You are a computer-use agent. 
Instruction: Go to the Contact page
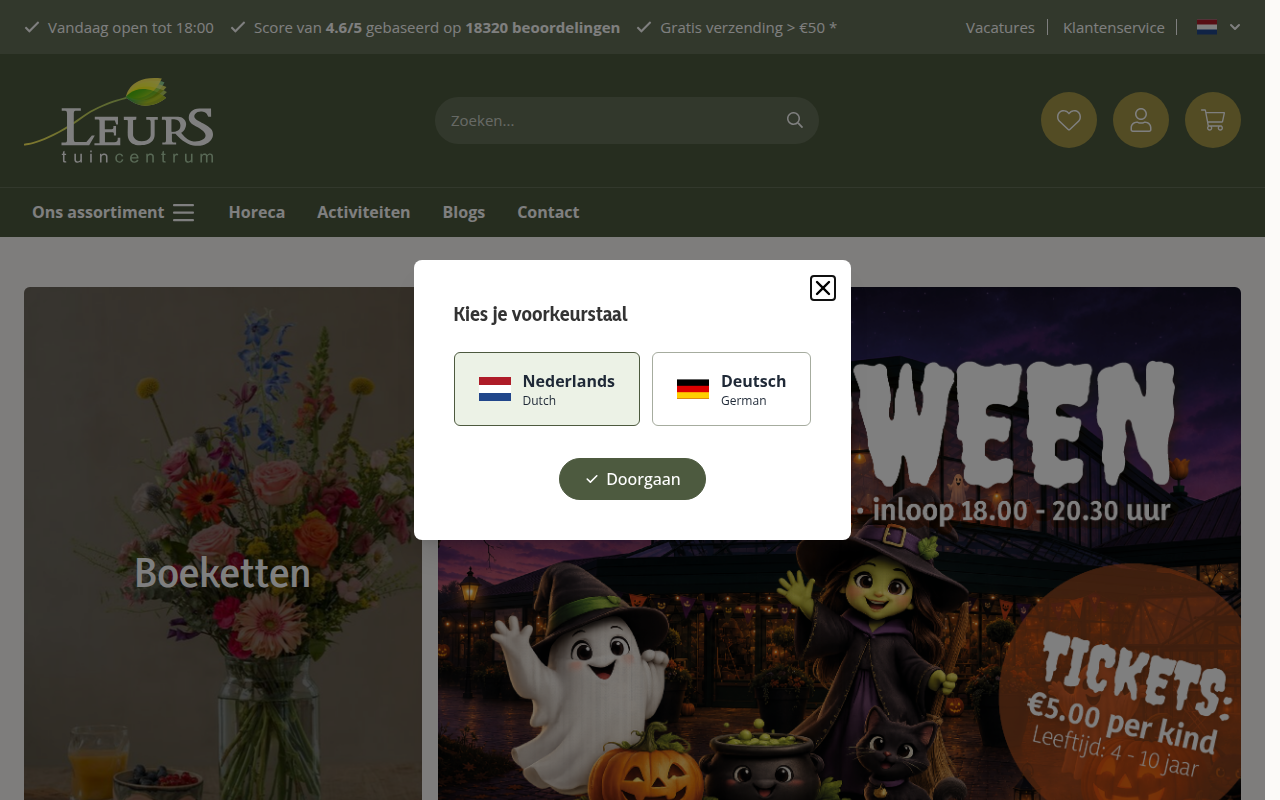(548, 212)
